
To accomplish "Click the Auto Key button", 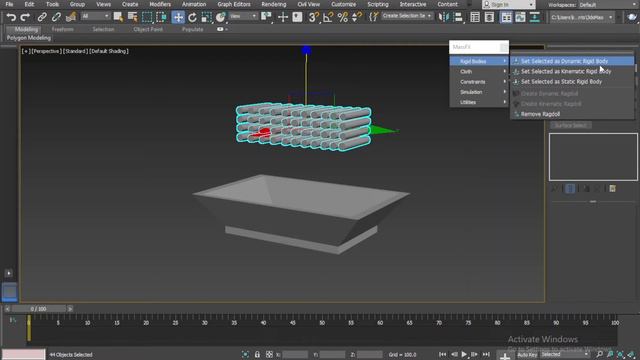I will point(527,355).
